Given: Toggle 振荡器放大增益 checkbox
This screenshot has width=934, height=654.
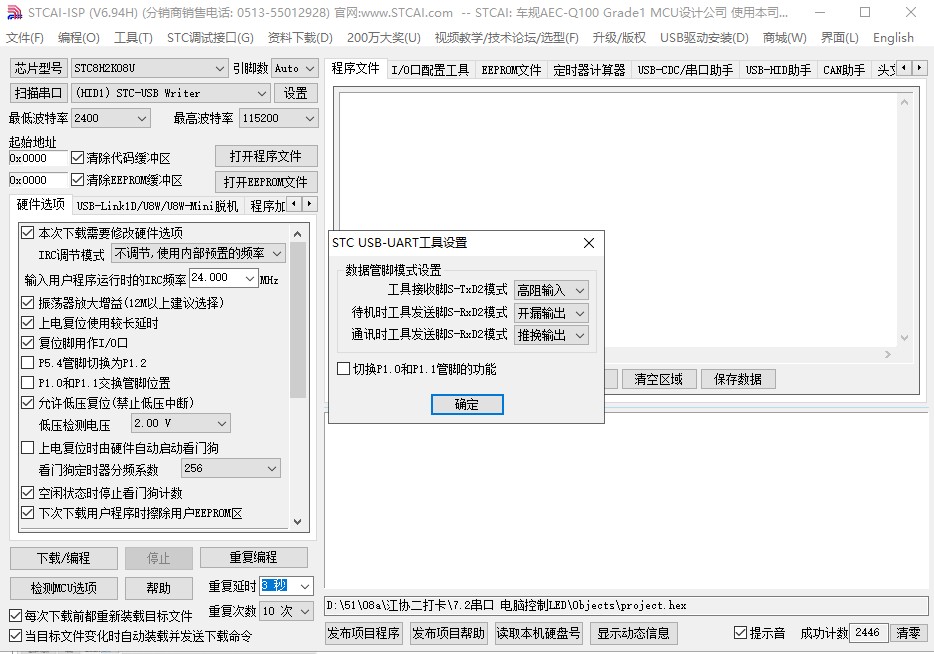Looking at the screenshot, I should tap(27, 303).
